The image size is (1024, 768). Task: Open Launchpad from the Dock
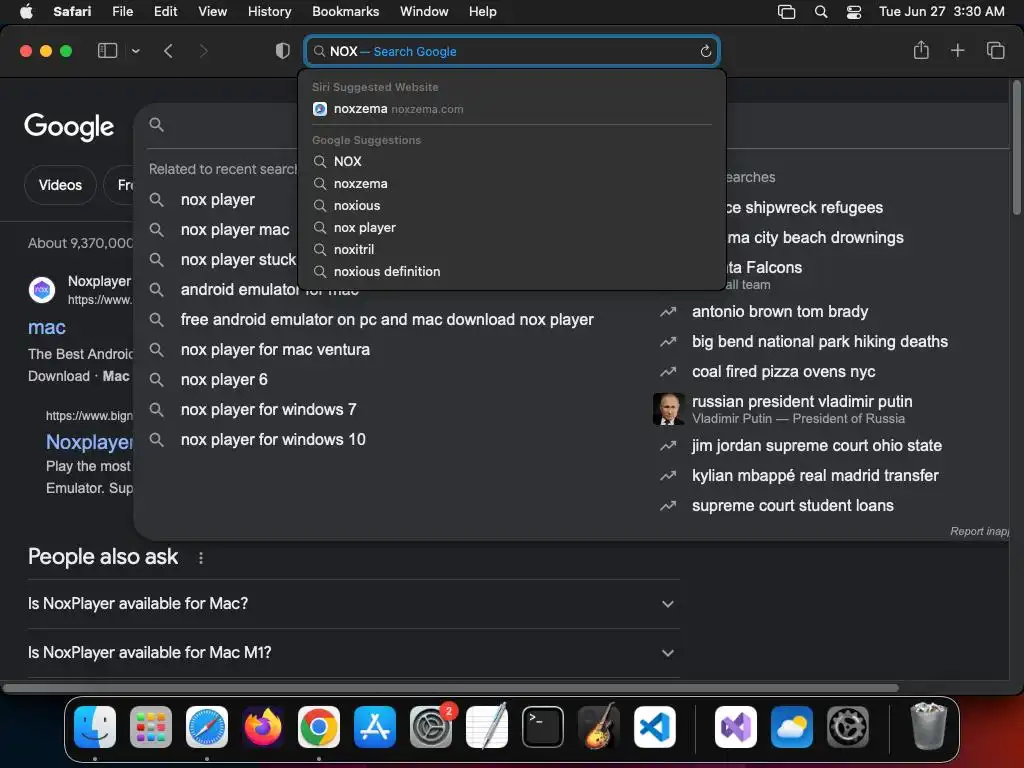[151, 726]
